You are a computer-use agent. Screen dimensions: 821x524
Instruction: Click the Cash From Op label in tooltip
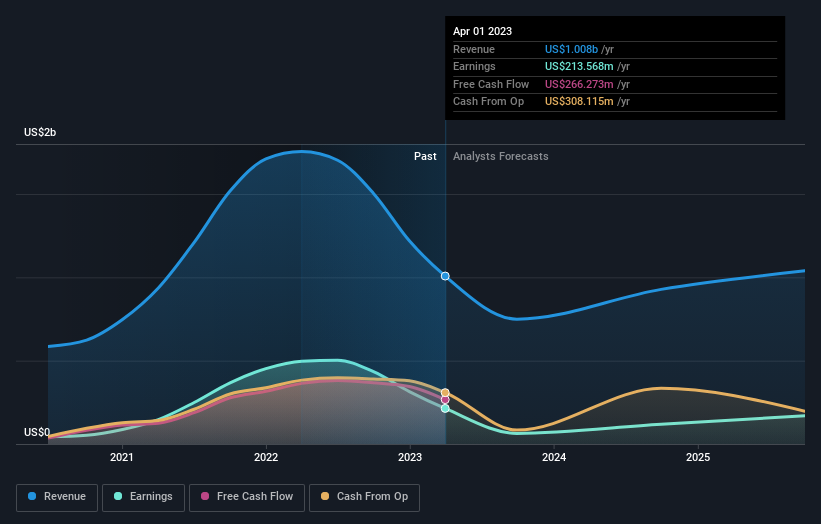(489, 102)
